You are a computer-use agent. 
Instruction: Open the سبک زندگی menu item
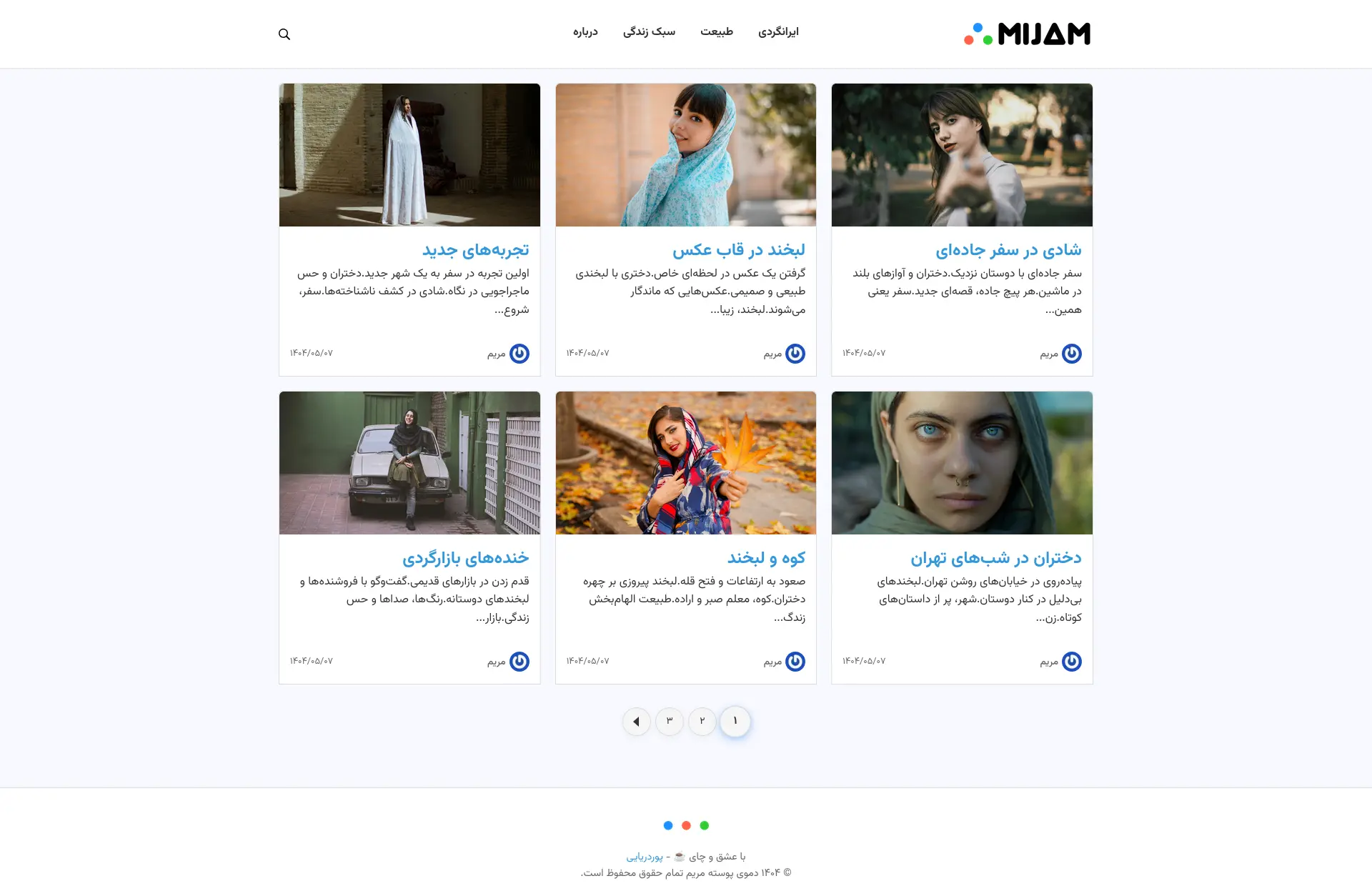pyautogui.click(x=649, y=32)
